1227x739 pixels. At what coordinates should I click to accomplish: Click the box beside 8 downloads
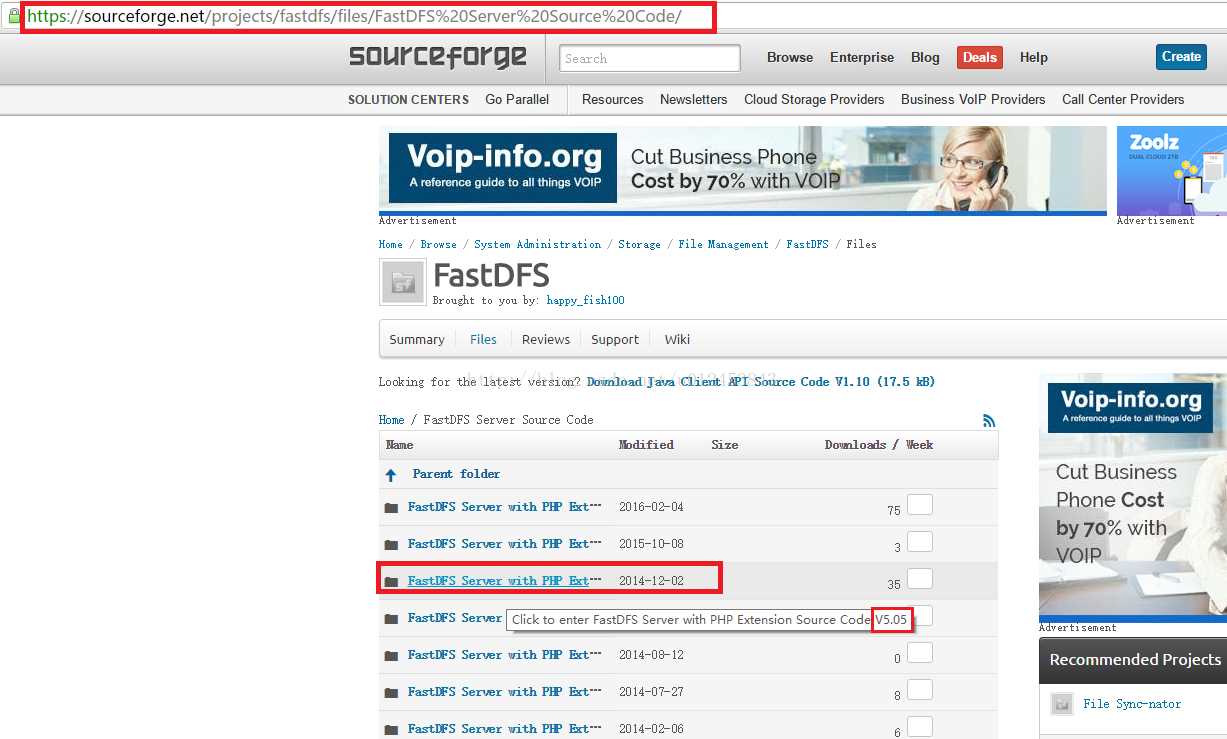pyautogui.click(x=920, y=689)
